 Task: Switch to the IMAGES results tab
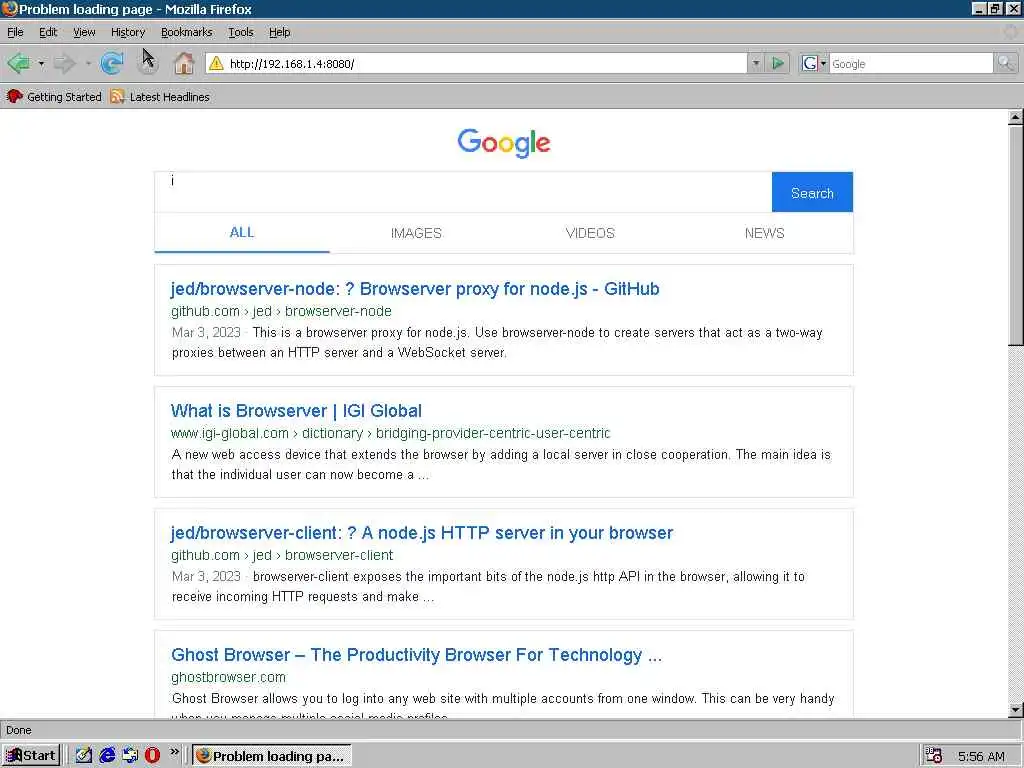[x=416, y=232]
